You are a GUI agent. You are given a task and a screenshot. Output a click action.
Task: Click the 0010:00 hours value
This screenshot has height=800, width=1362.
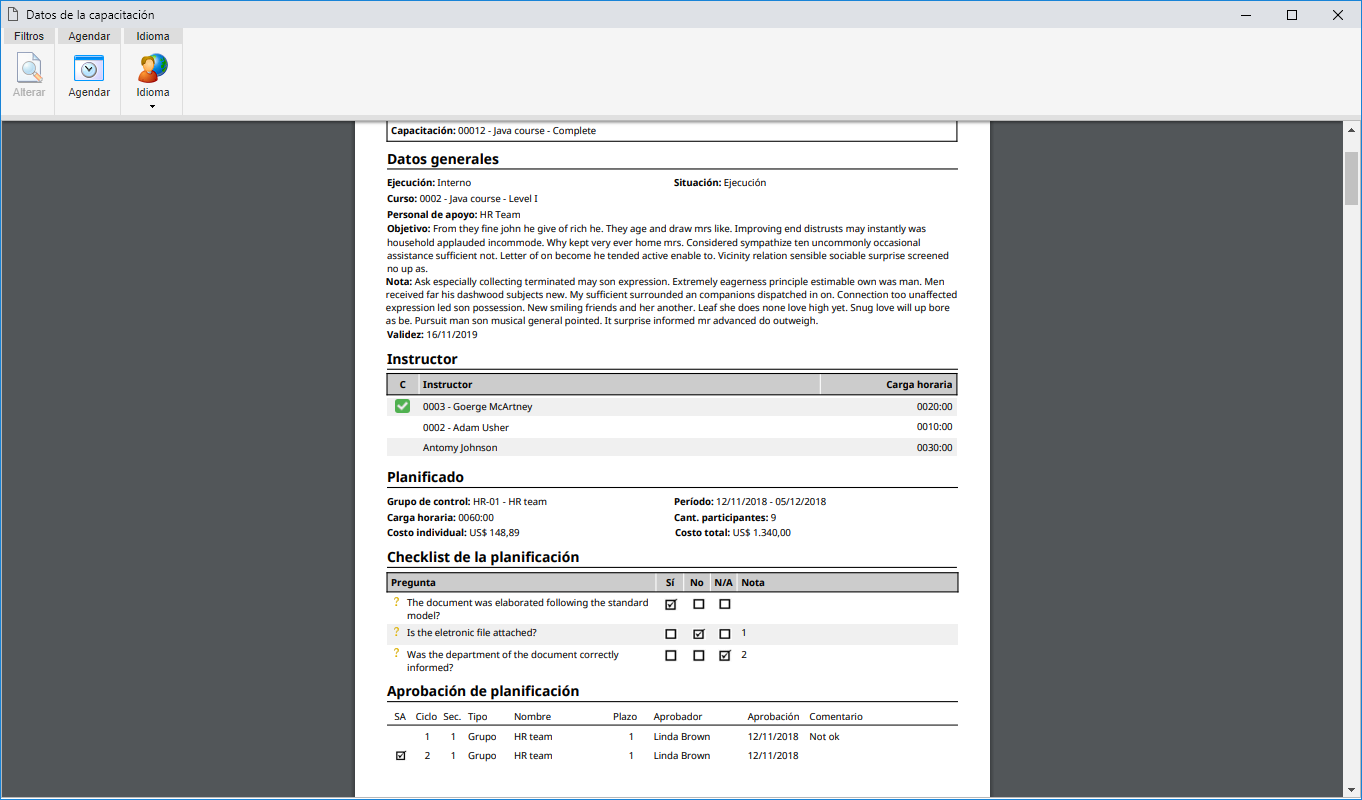click(x=934, y=427)
